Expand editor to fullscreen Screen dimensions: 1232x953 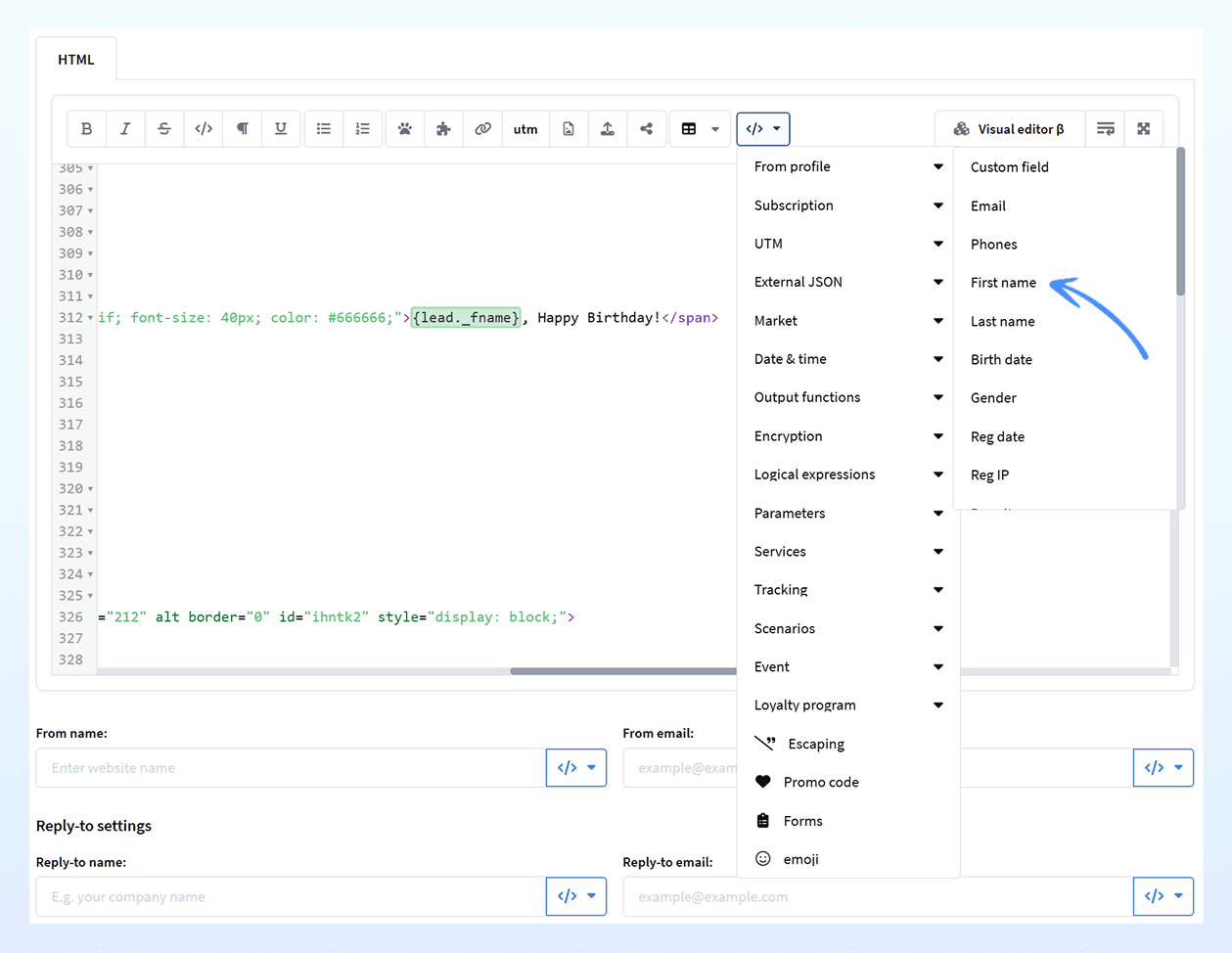click(1144, 129)
